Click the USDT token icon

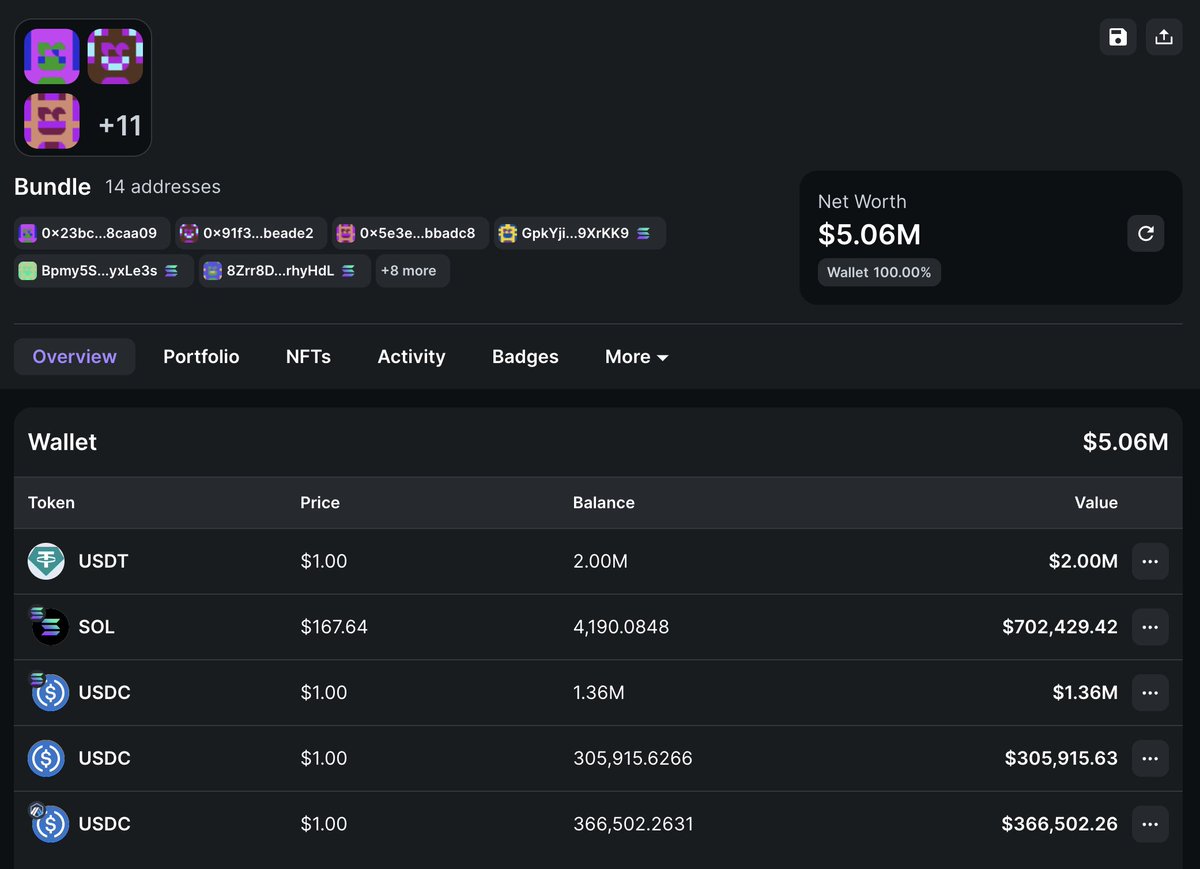(46, 562)
